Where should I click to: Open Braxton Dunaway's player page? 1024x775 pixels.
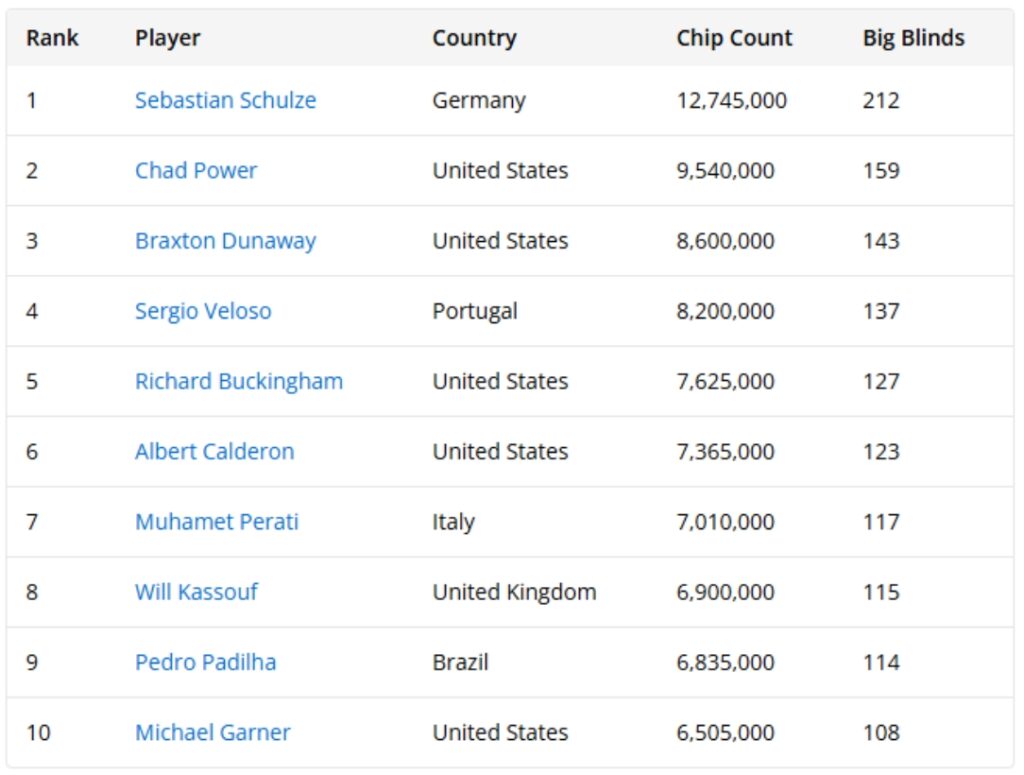225,241
